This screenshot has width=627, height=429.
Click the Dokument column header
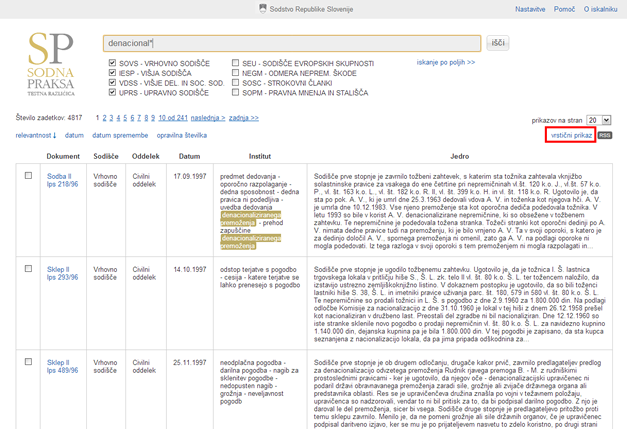(x=63, y=156)
